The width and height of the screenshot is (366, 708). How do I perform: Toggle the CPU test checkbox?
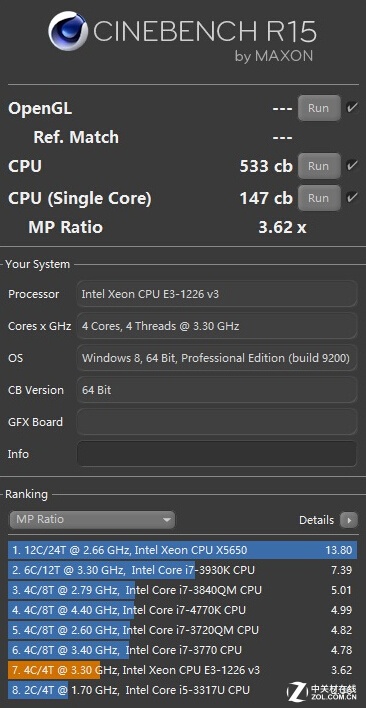352,166
